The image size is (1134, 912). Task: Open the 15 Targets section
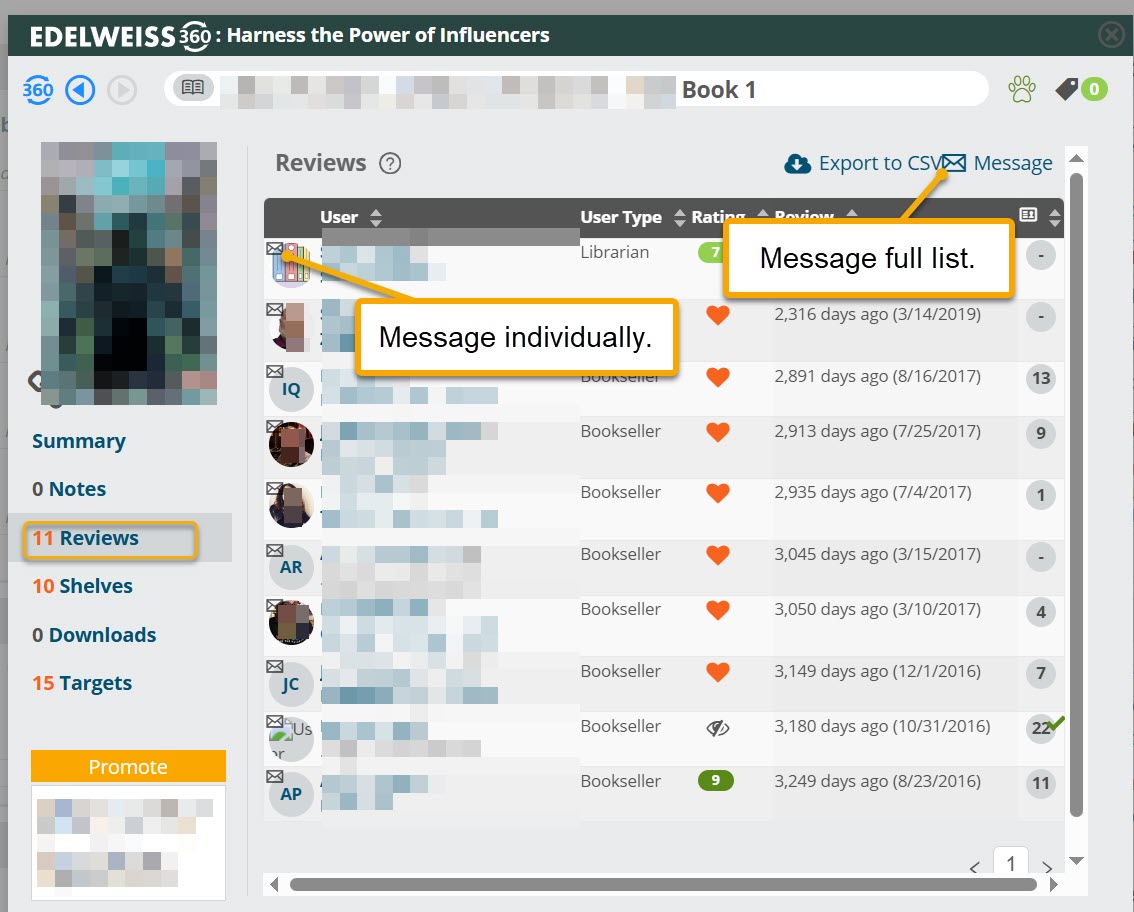pos(82,683)
